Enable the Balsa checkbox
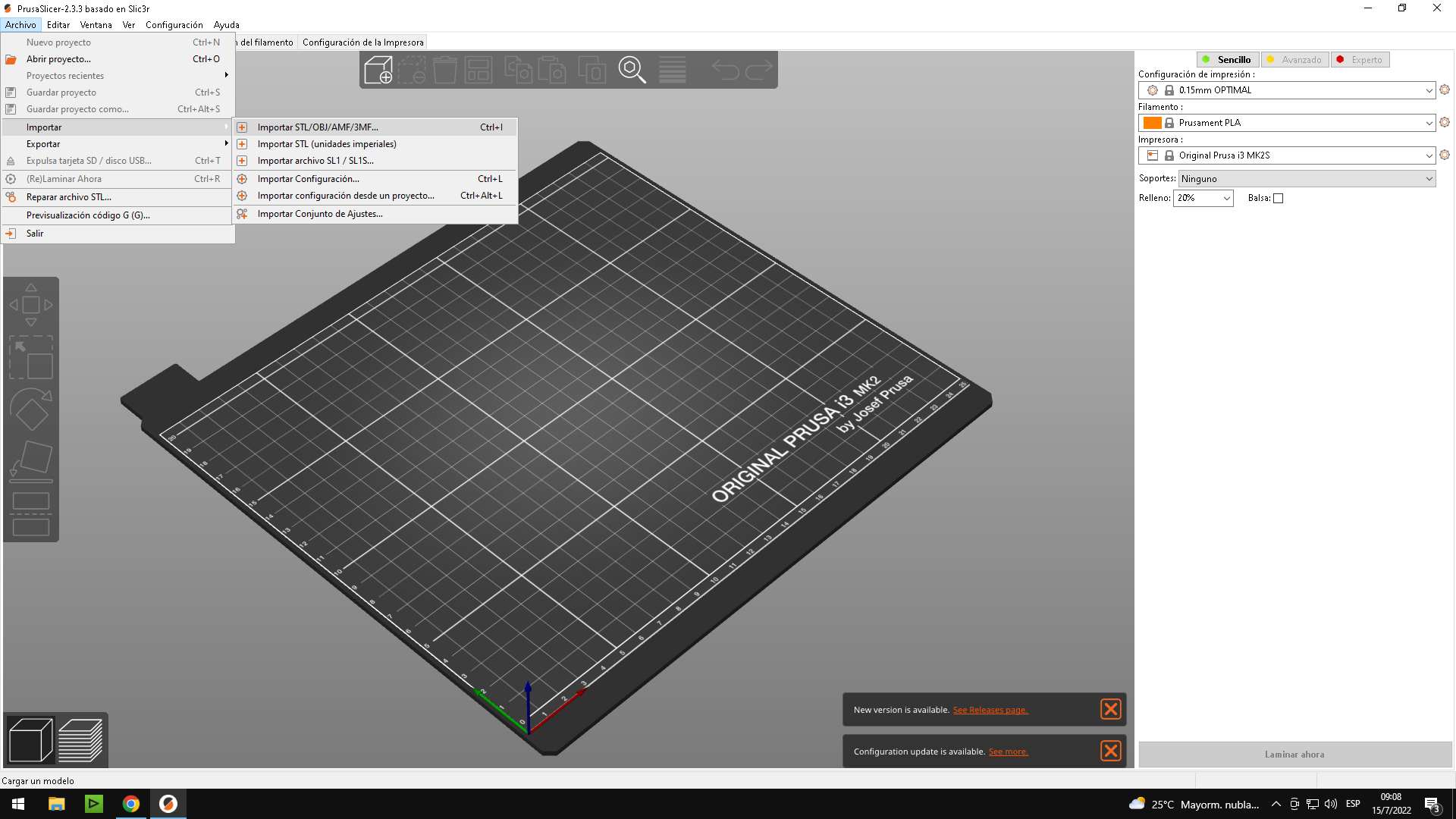Viewport: 1456px width, 819px height. [1278, 198]
